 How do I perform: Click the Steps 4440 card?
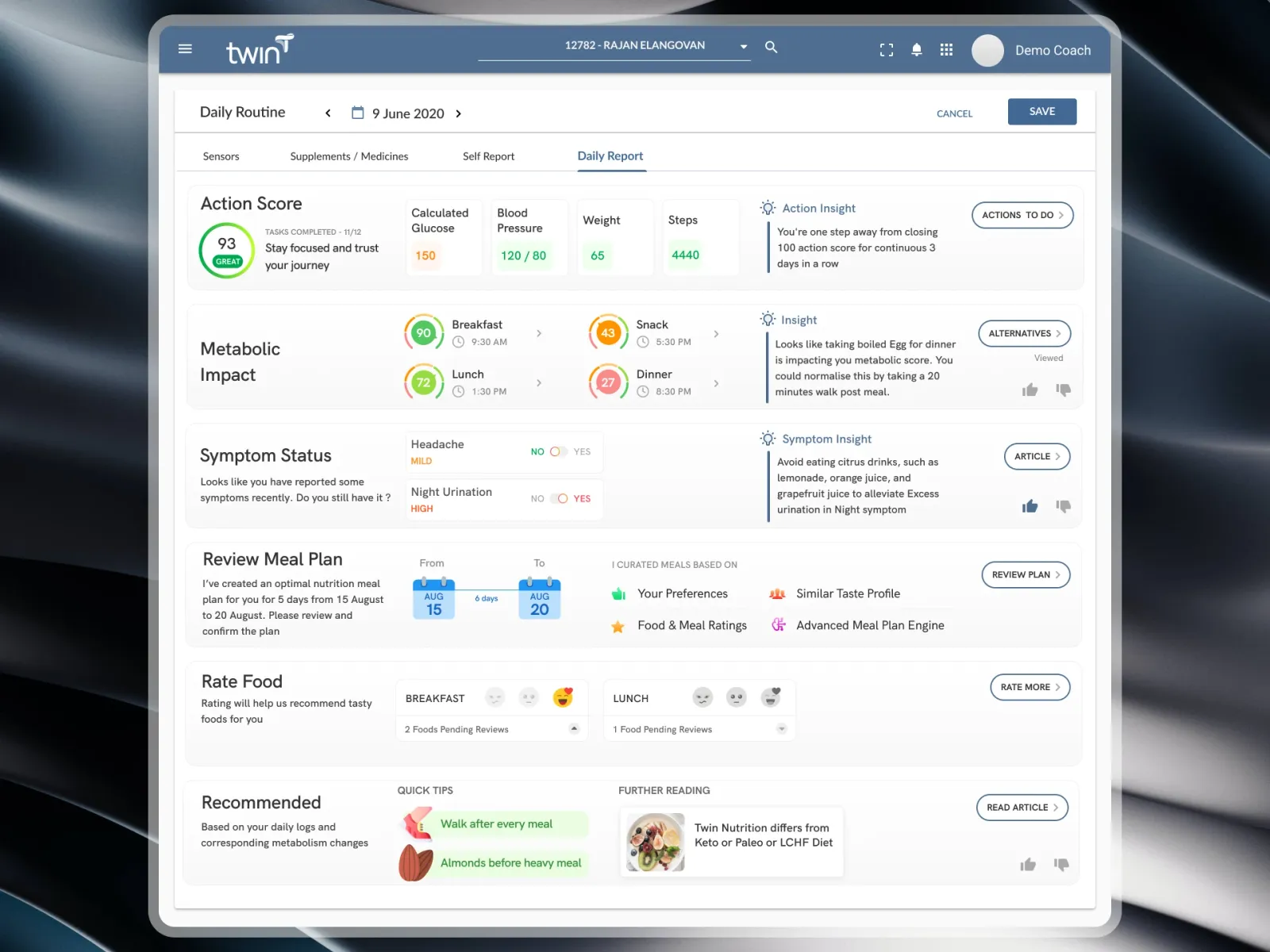[x=701, y=237]
